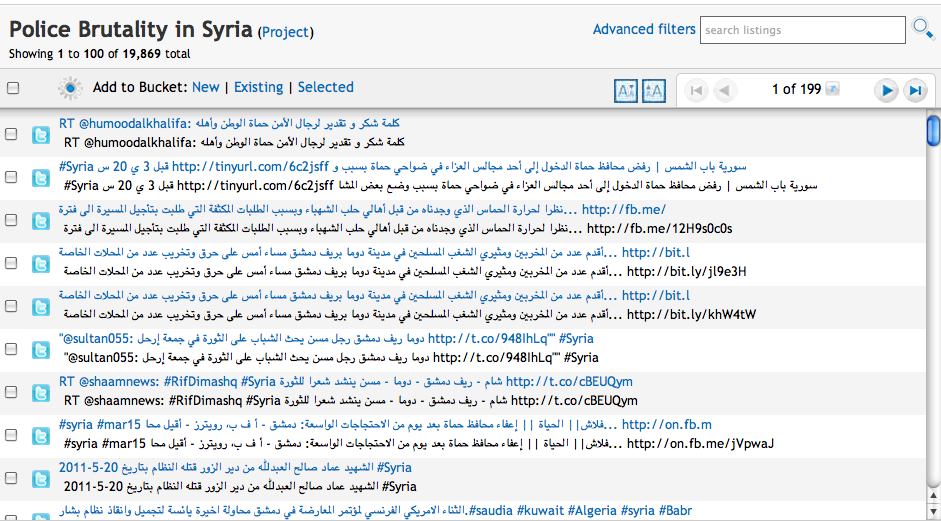
Task: Check the fb.me/12H9s0c0s row checkbox
Action: pyautogui.click(x=11, y=220)
